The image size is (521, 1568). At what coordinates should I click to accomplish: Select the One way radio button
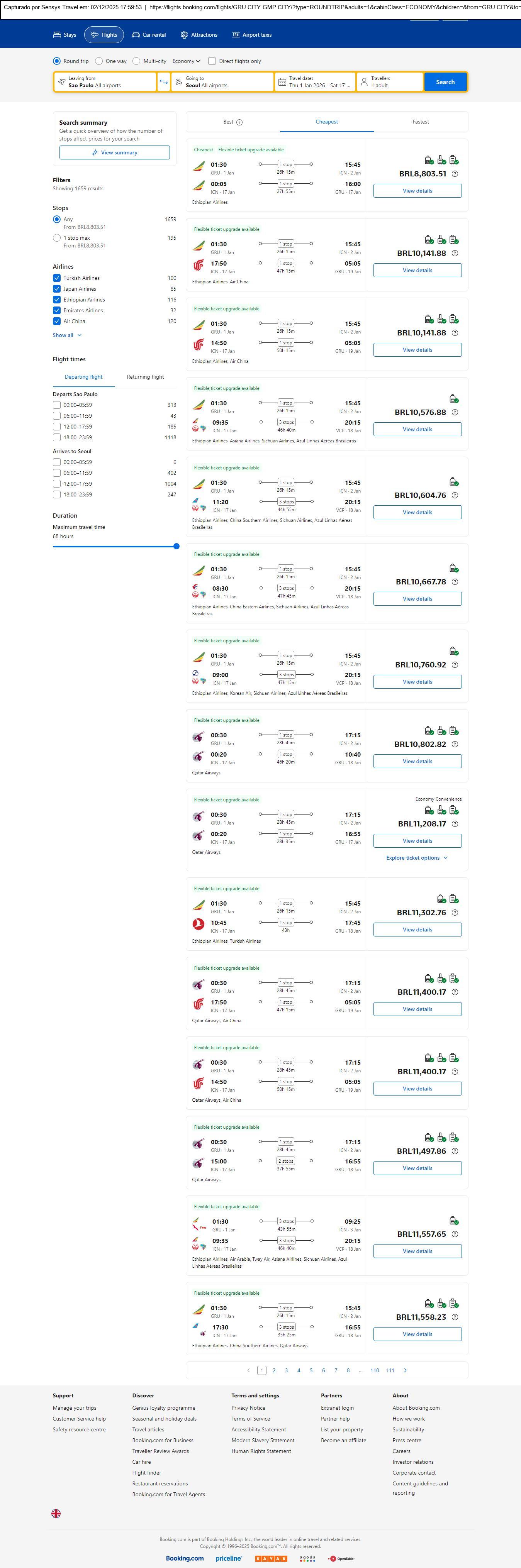tap(99, 61)
